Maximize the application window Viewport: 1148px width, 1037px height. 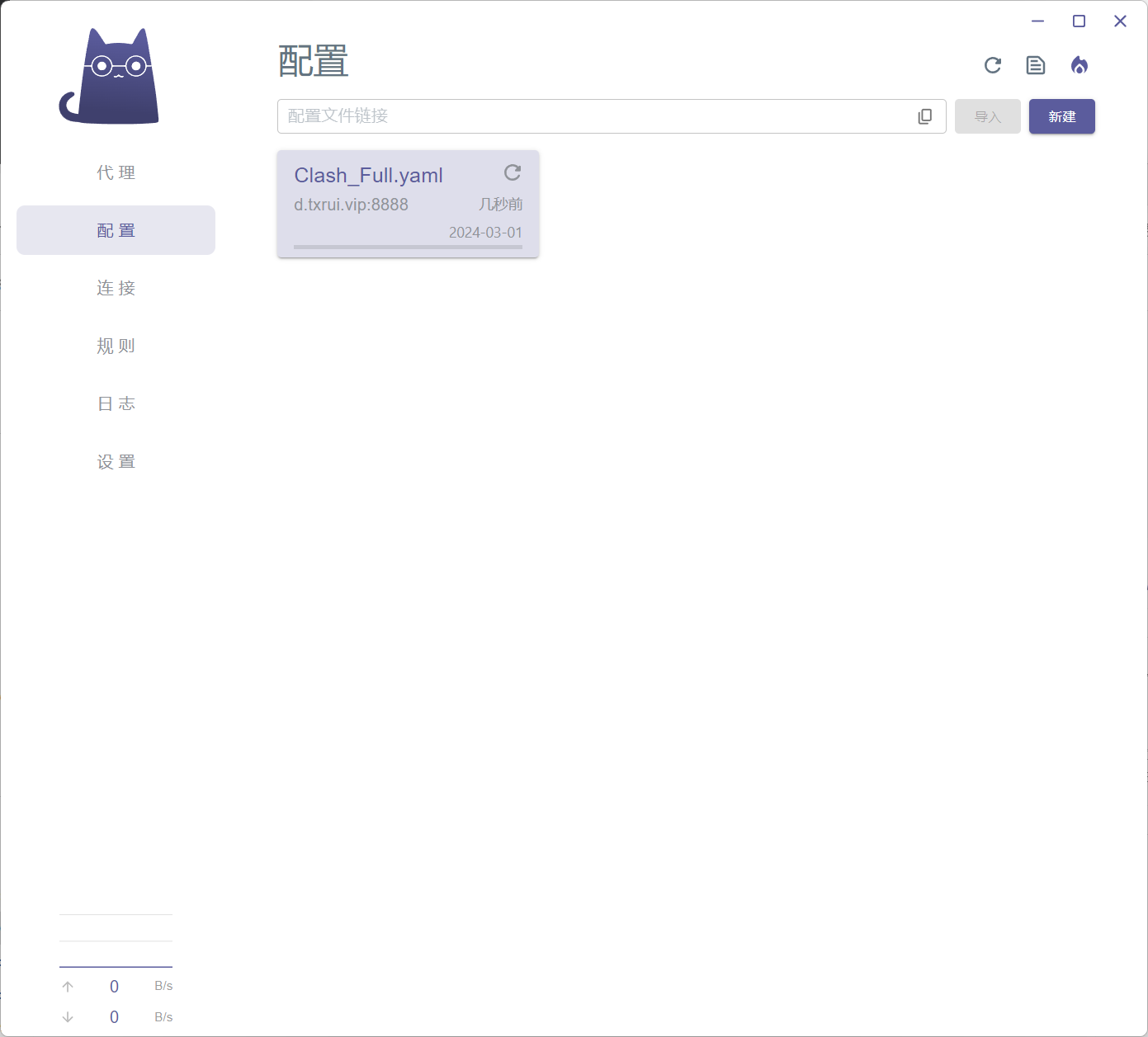pyautogui.click(x=1079, y=21)
